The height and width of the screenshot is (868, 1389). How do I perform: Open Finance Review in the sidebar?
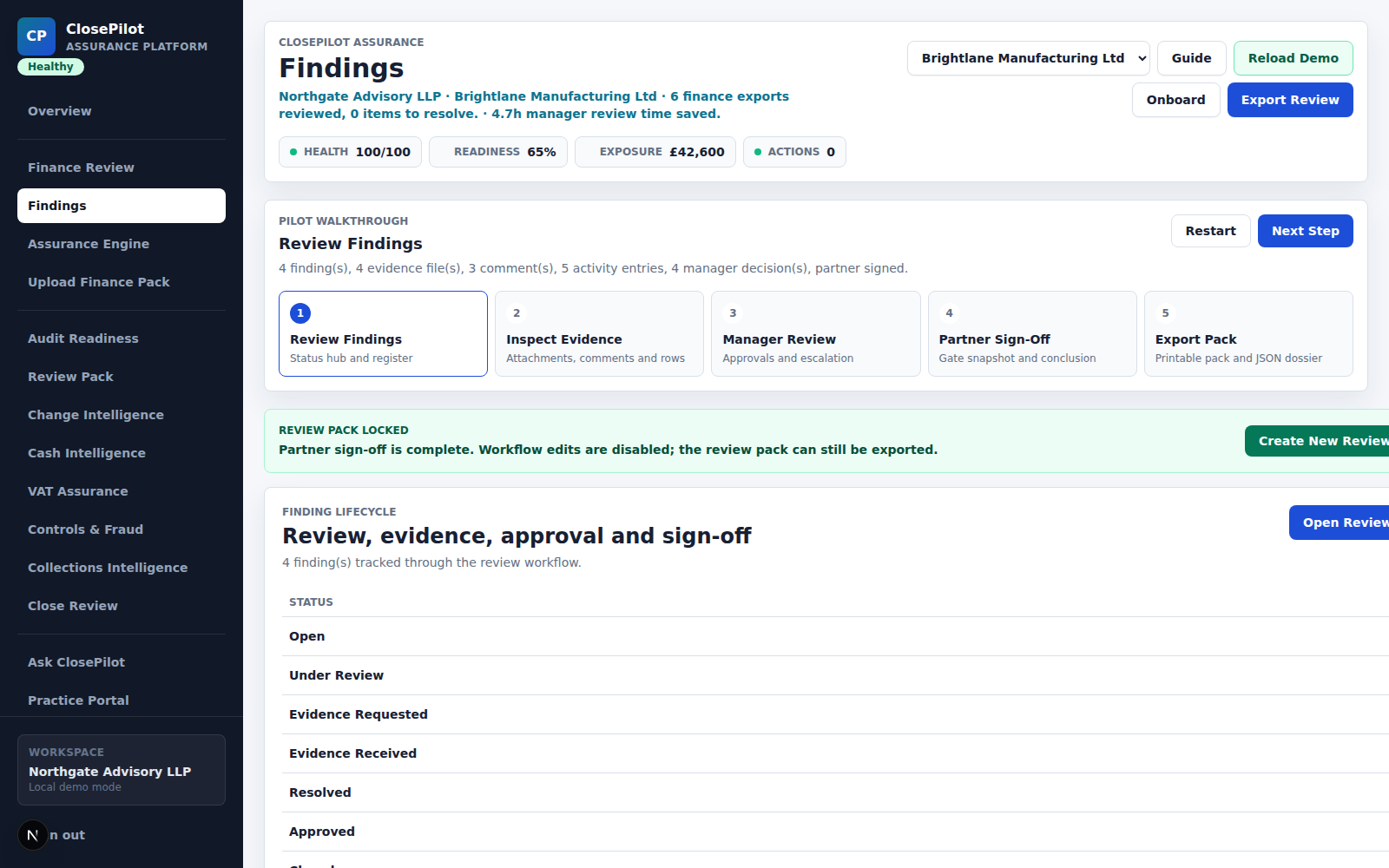pyautogui.click(x=122, y=168)
